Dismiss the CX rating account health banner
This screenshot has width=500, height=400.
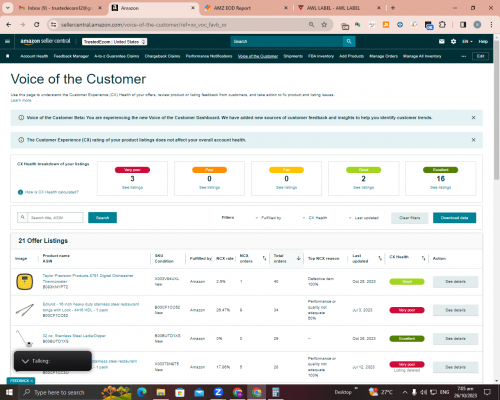point(473,140)
